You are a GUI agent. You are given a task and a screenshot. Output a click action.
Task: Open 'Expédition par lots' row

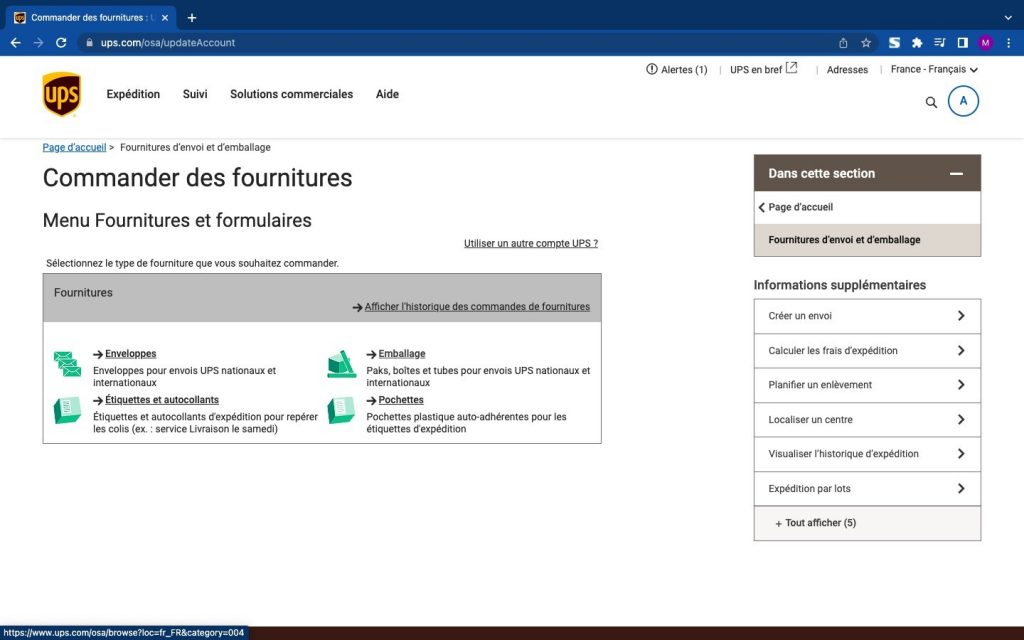click(x=867, y=488)
